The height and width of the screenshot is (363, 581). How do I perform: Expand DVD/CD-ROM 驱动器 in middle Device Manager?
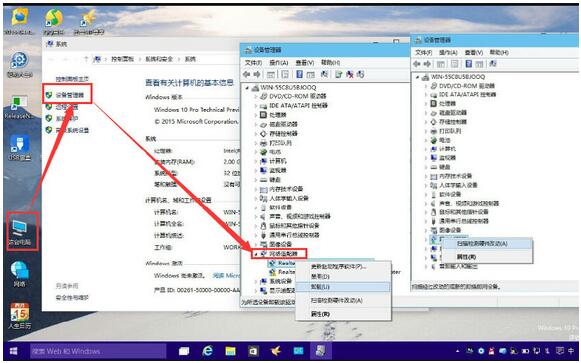(256, 96)
